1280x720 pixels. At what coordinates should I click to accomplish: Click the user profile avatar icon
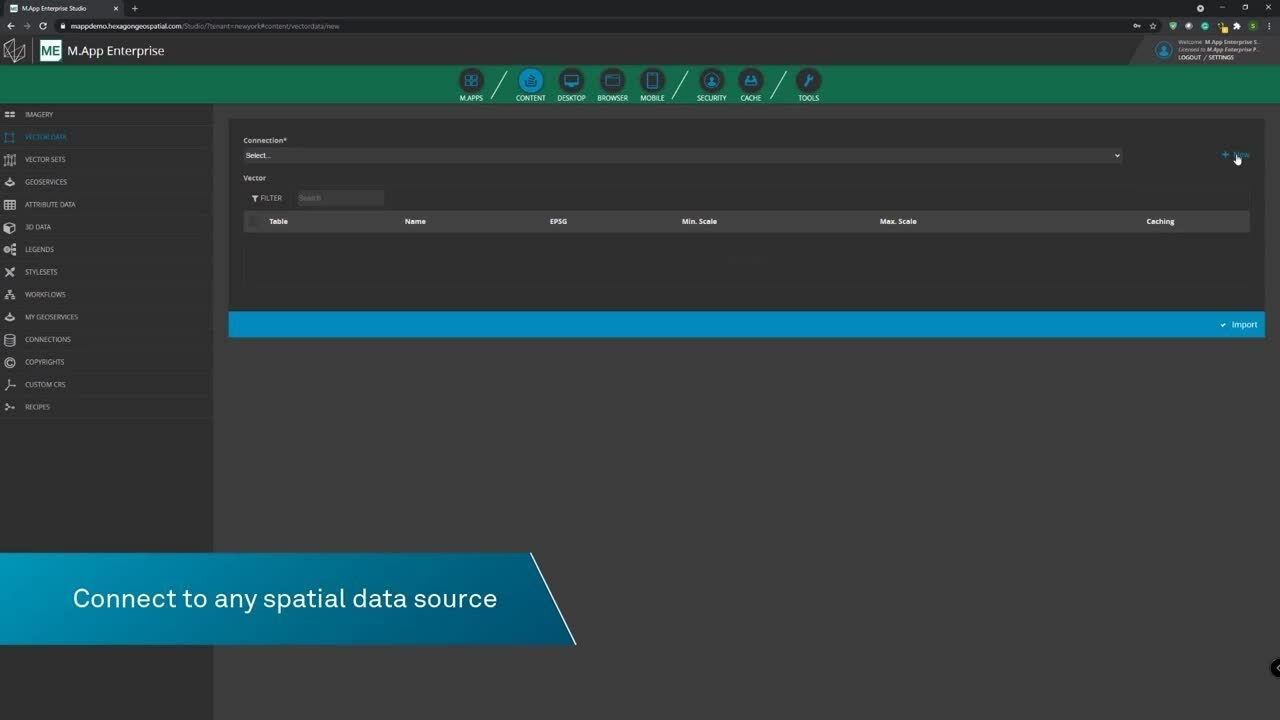pos(1163,50)
